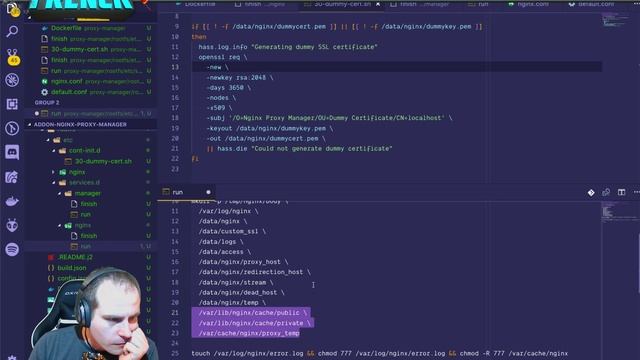Open build.json in the file tree
The height and width of the screenshot is (360, 640).
pos(72,268)
